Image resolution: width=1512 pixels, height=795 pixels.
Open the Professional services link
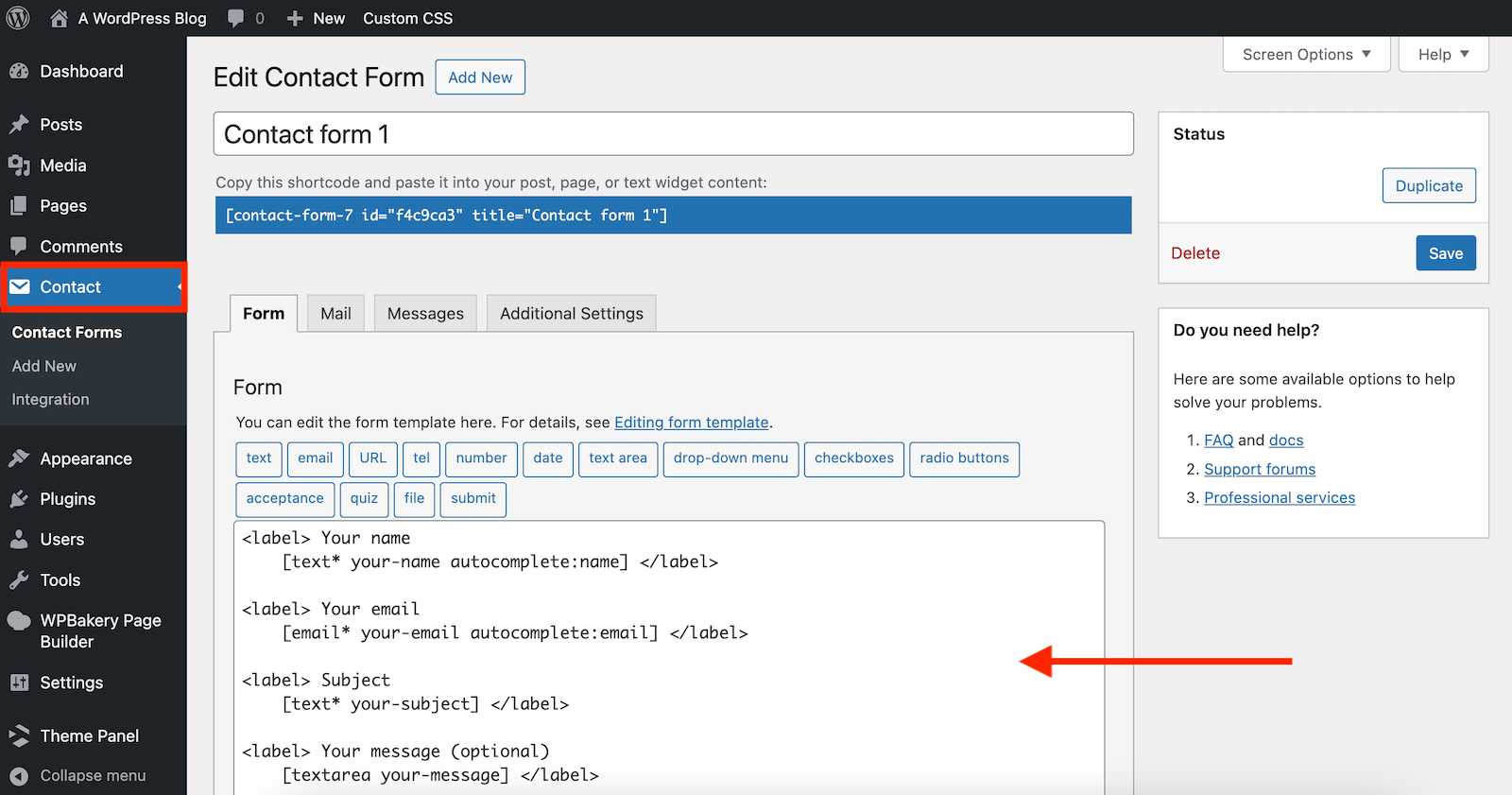click(x=1280, y=498)
